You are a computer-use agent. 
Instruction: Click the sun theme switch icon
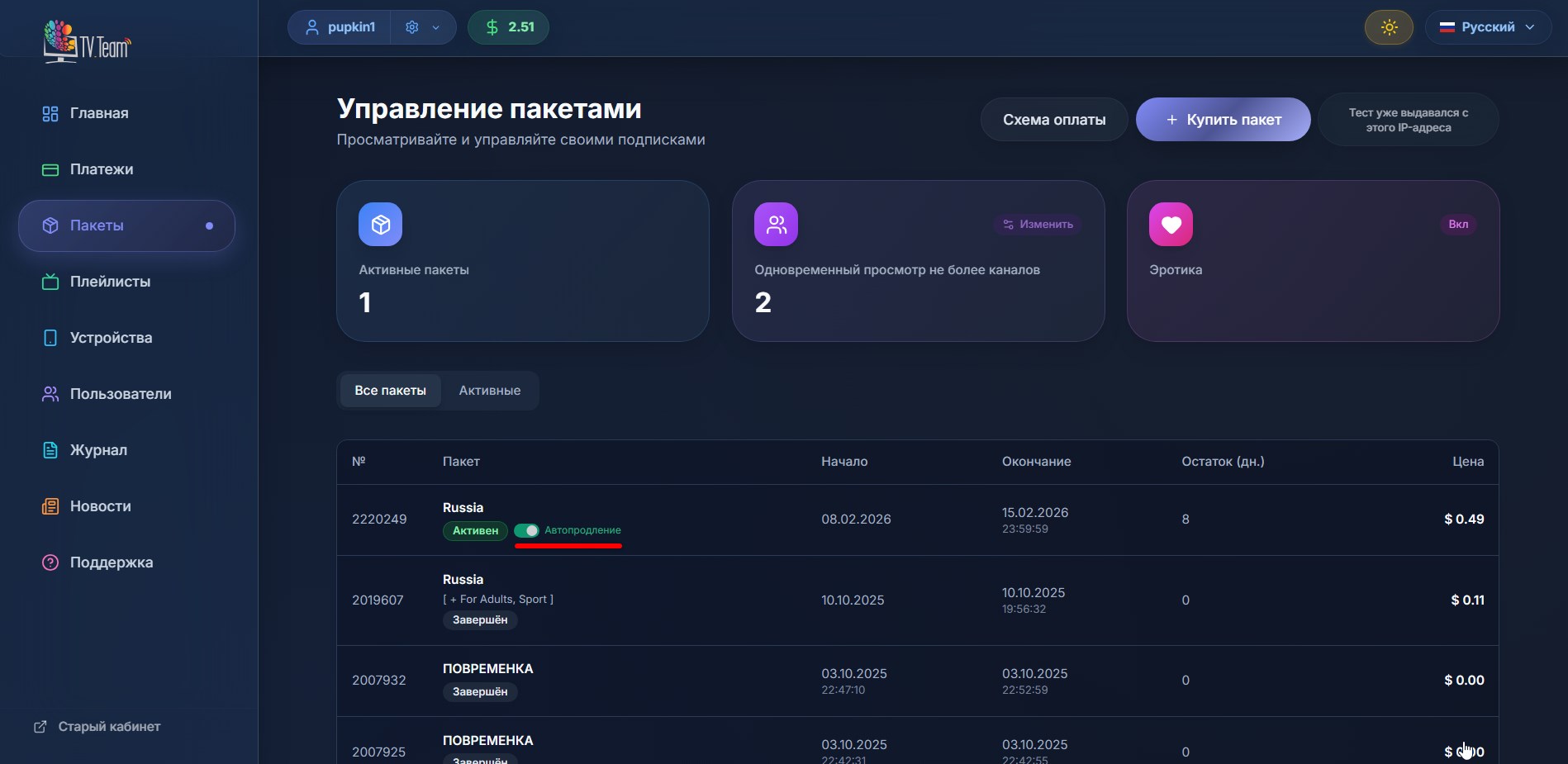tap(1389, 27)
